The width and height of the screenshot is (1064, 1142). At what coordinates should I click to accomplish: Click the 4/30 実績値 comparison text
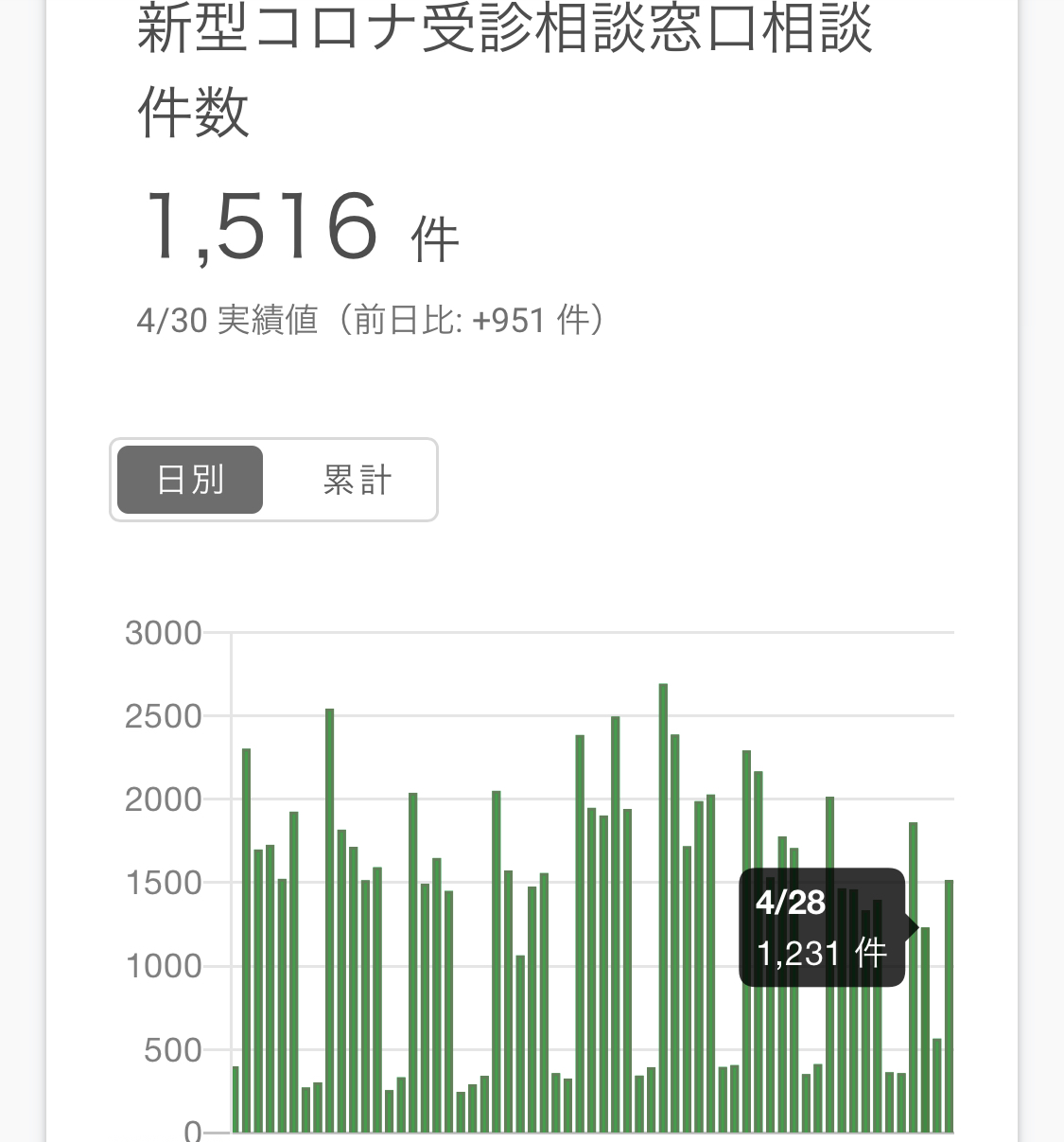(x=371, y=320)
